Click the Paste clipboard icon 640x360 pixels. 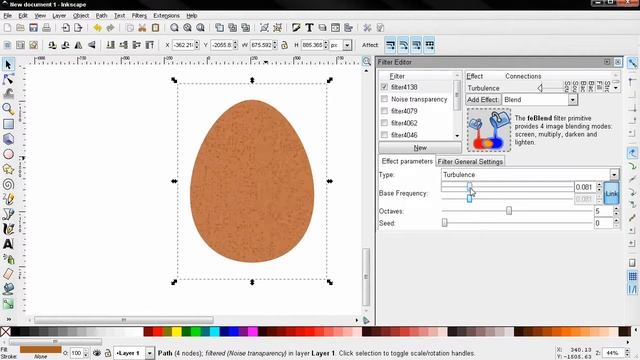[155, 28]
